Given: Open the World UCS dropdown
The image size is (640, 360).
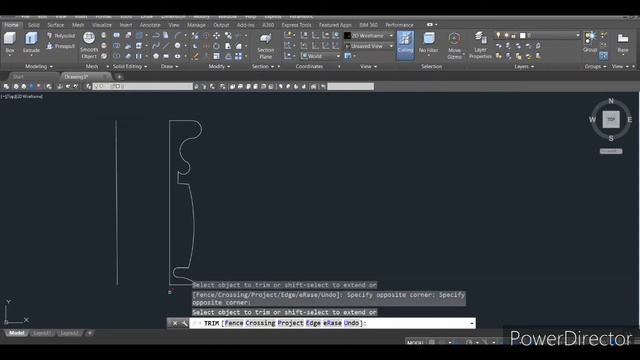Looking at the screenshot, I should (320, 56).
